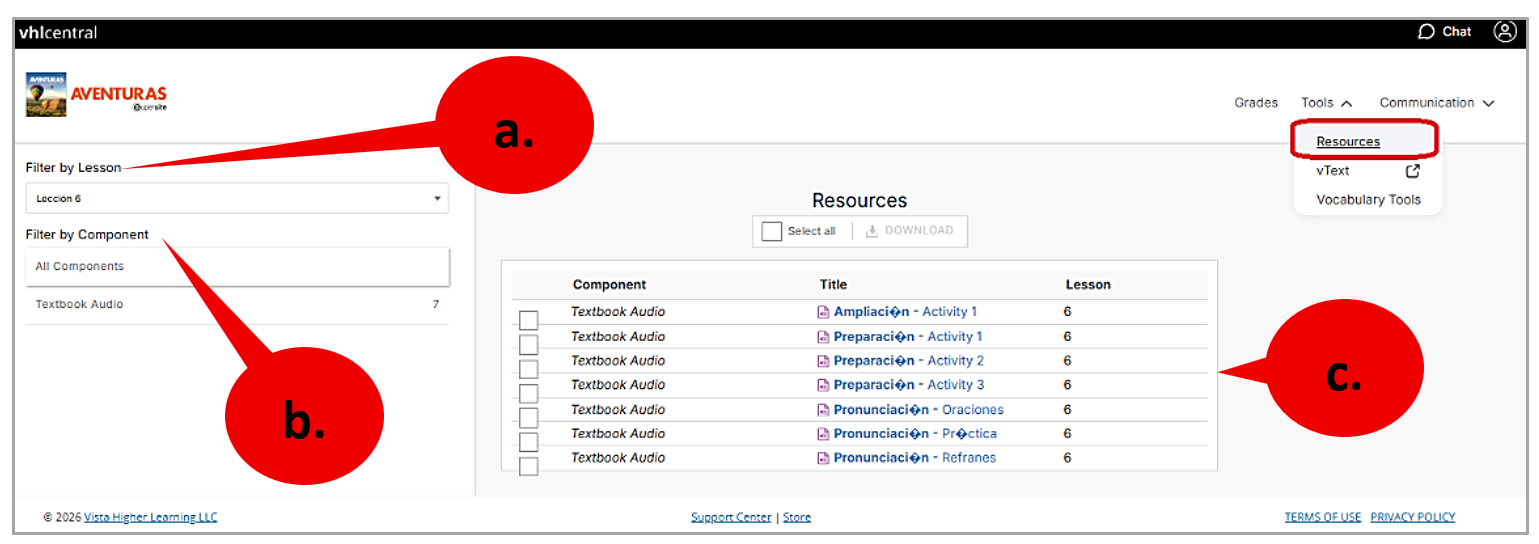The image size is (1539, 544).
Task: Click Textbook Audio cell in Ampliación row
Action: [x=618, y=312]
